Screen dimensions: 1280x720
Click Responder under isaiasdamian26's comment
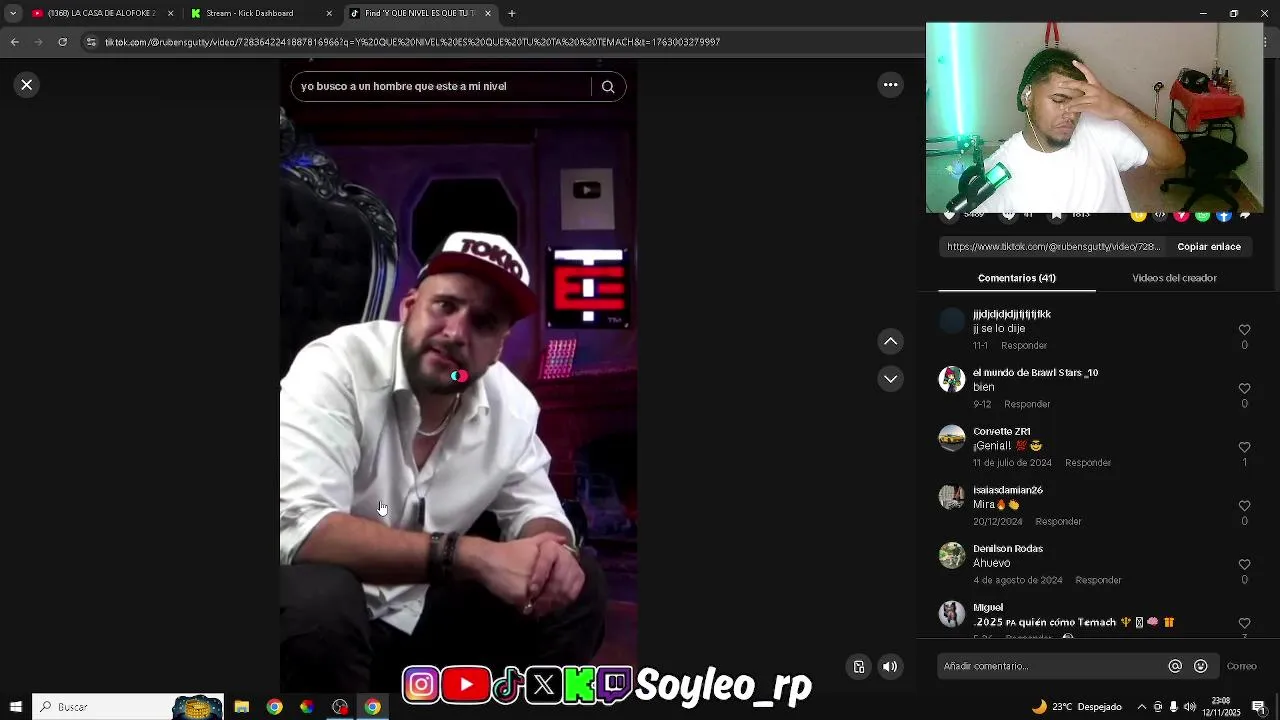click(x=1058, y=521)
